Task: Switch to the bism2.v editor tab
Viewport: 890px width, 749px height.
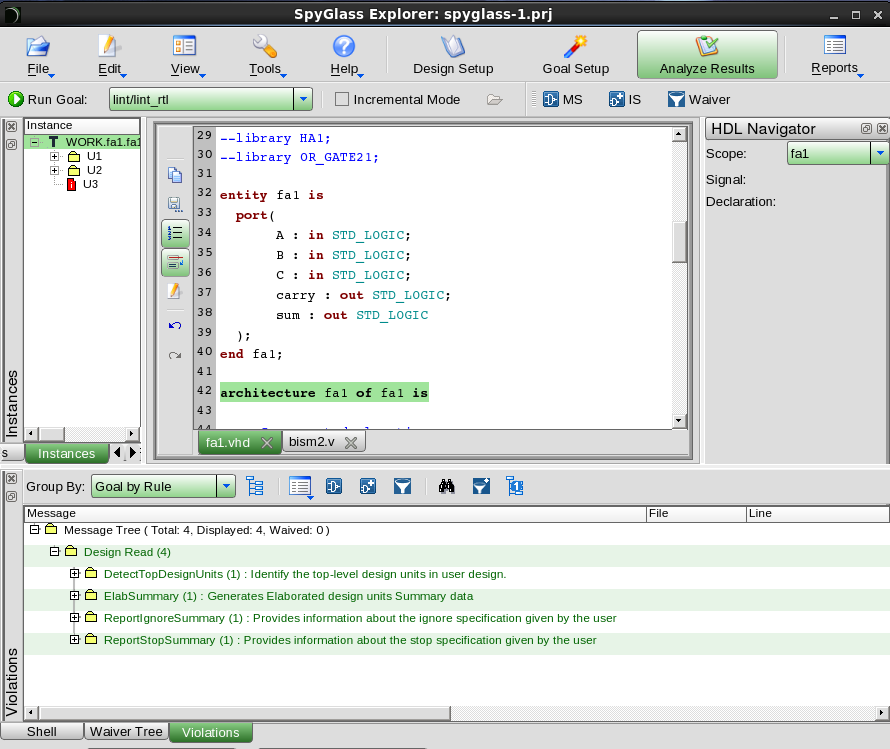Action: [x=312, y=442]
